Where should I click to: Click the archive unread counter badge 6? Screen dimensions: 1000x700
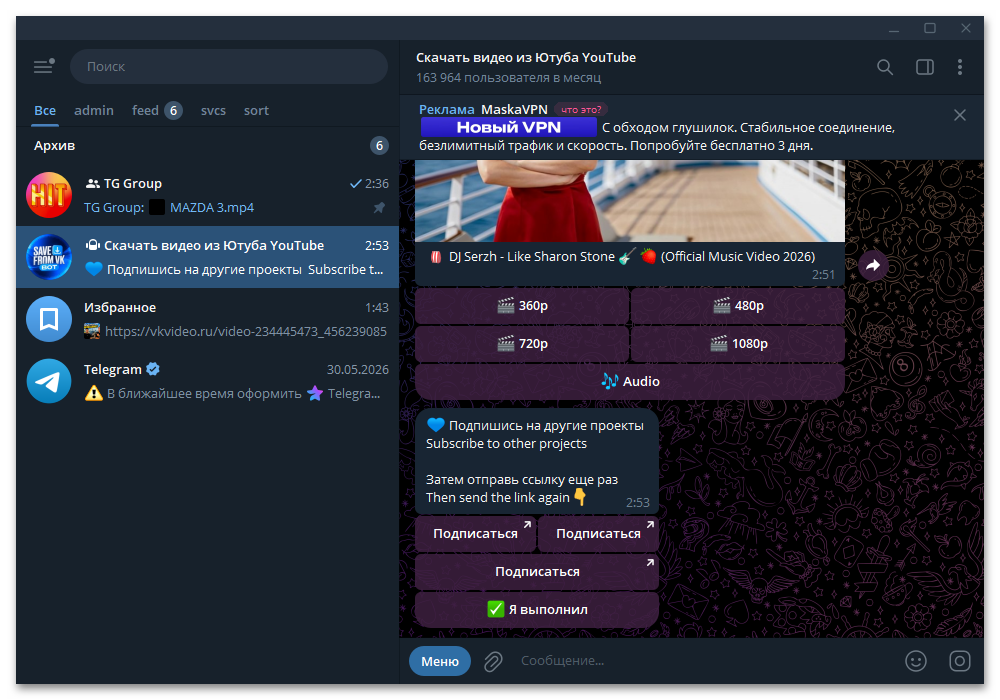click(x=379, y=145)
